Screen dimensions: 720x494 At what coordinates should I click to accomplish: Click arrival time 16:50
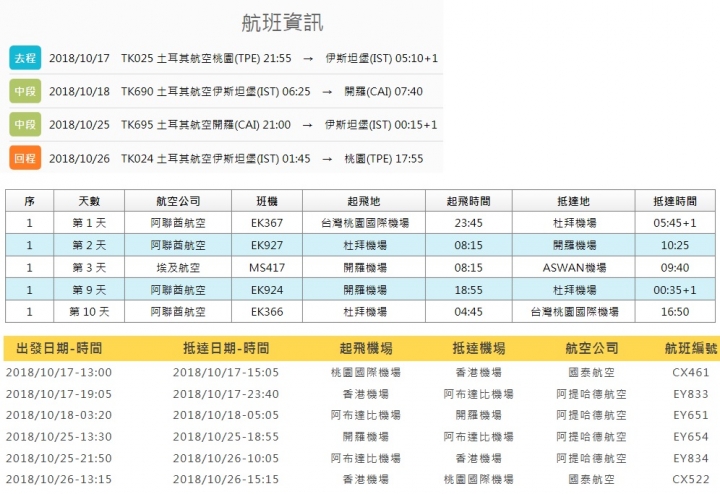tap(675, 312)
